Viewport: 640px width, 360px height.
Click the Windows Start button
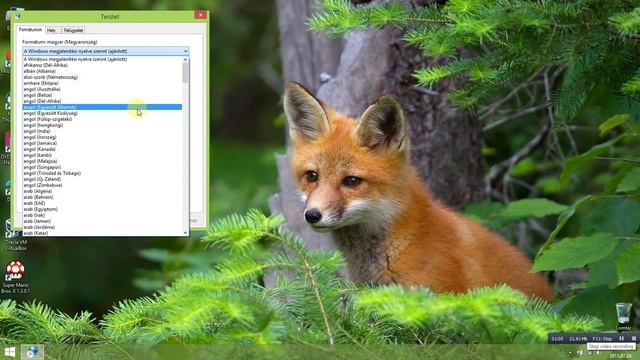(9, 352)
